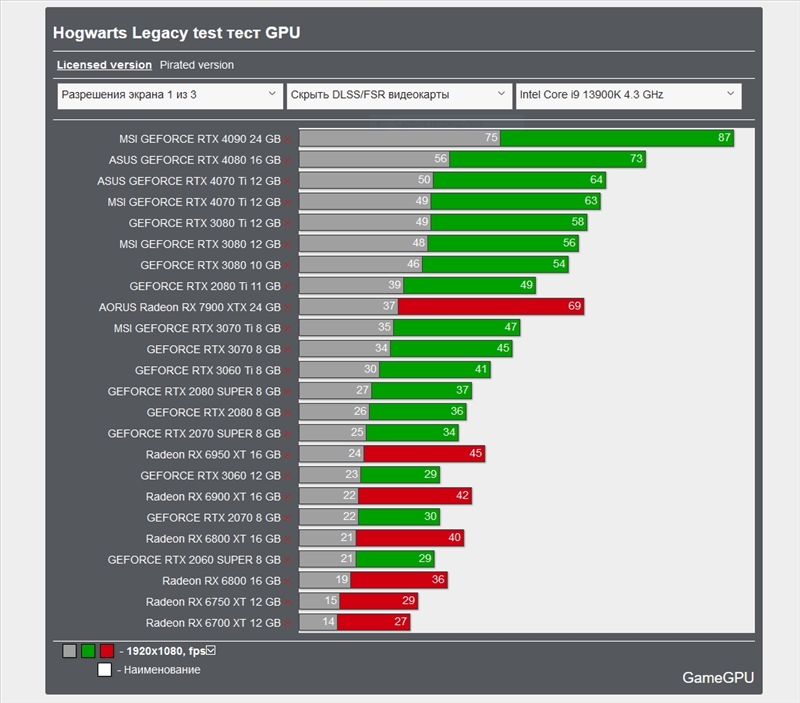Switch to the Pirated version tab
The image size is (800, 703).
click(196, 65)
